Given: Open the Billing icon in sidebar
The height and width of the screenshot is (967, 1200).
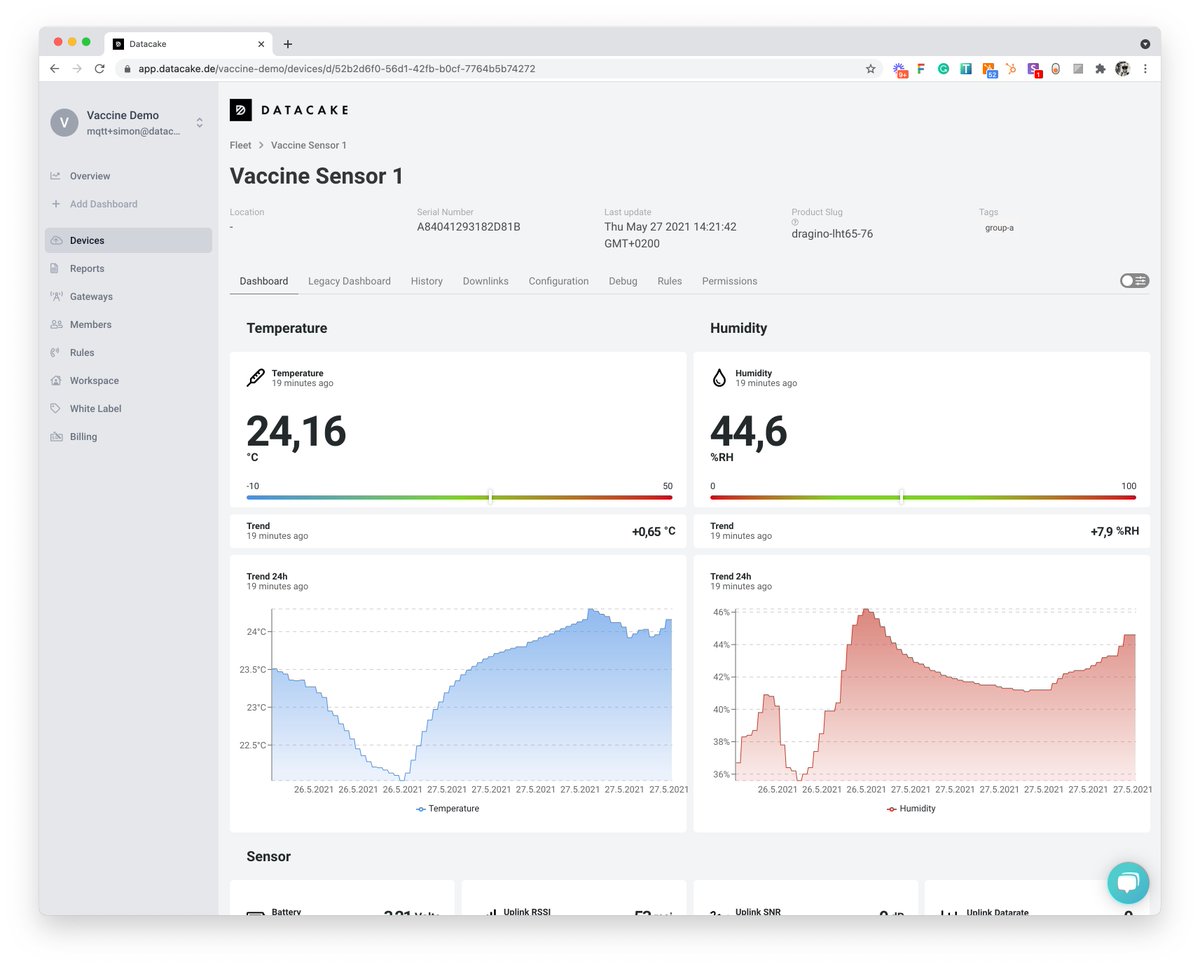Looking at the screenshot, I should pyautogui.click(x=56, y=437).
